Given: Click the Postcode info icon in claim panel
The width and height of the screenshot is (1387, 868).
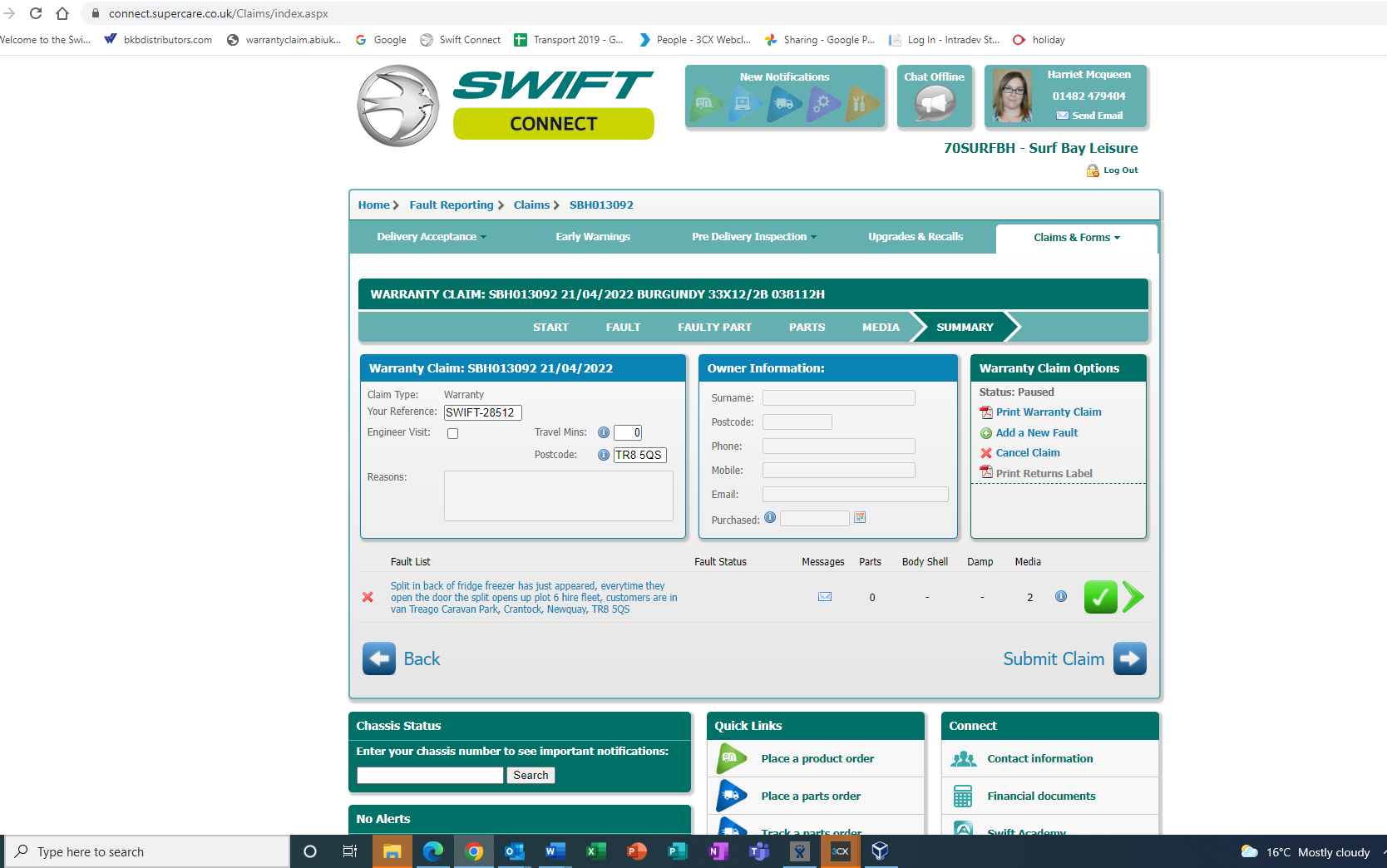Looking at the screenshot, I should coord(604,455).
